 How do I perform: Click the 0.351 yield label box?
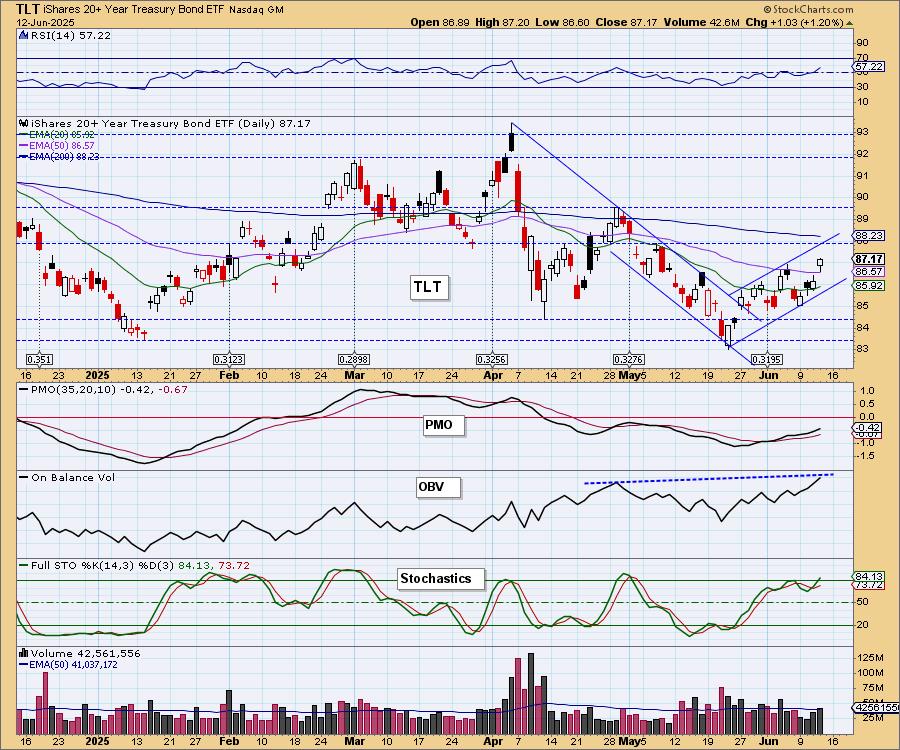[40, 360]
